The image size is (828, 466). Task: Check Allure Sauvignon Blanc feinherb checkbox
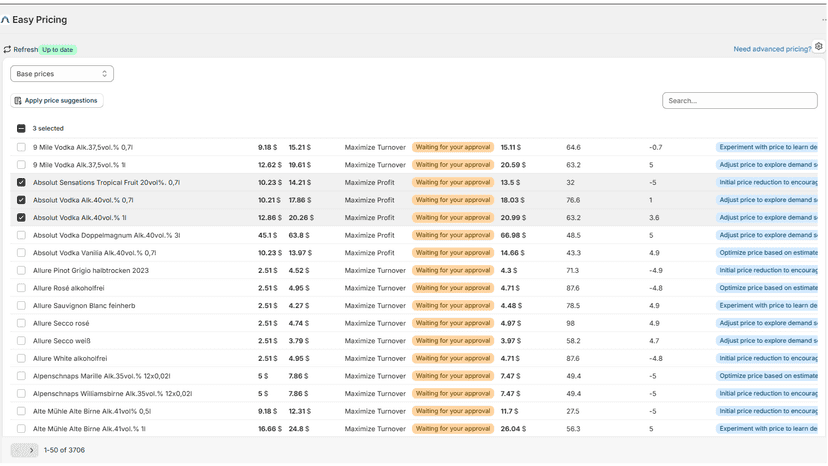pos(21,306)
